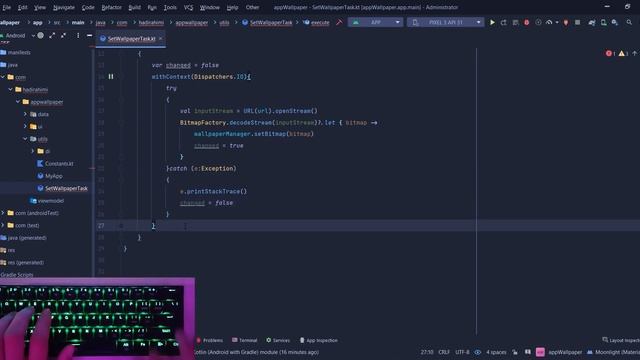
Task: Click the Search Everywhere magnifier icon
Action: (x=629, y=22)
